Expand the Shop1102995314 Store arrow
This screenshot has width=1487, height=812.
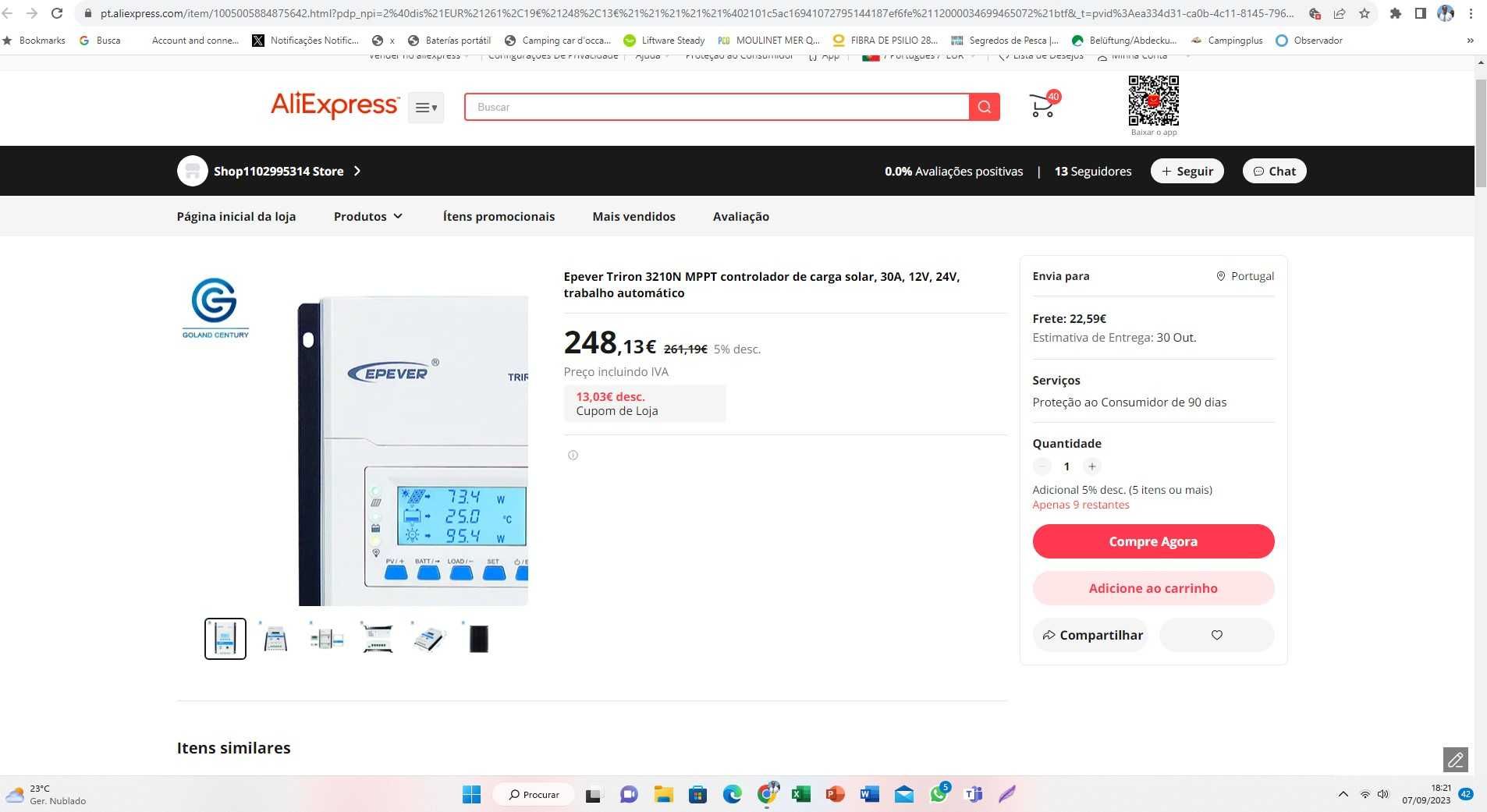(357, 171)
